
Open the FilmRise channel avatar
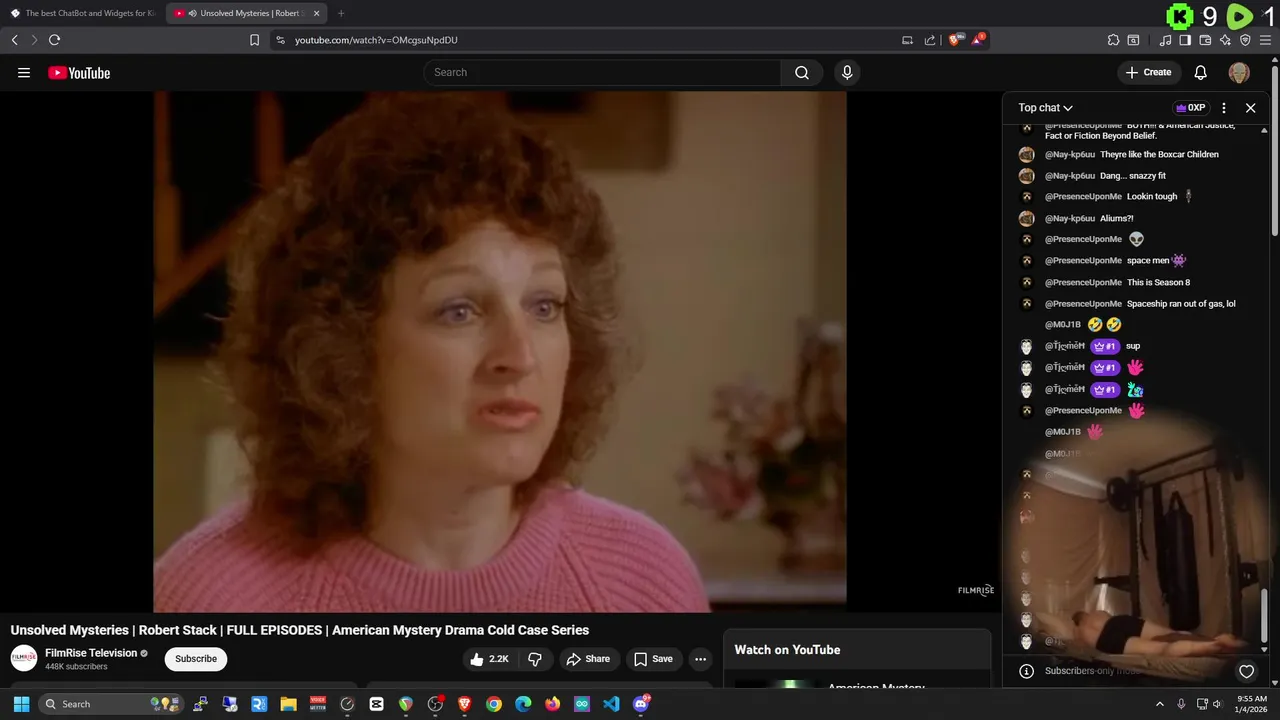click(24, 658)
